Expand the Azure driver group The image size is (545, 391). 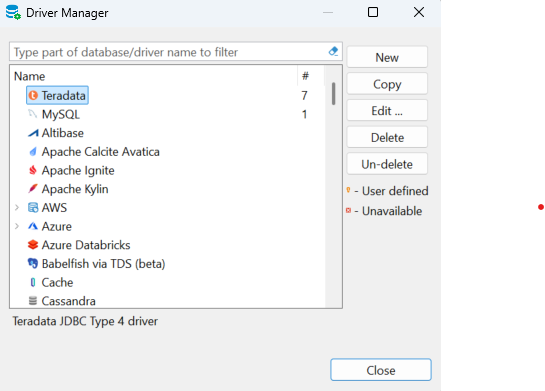(17, 226)
